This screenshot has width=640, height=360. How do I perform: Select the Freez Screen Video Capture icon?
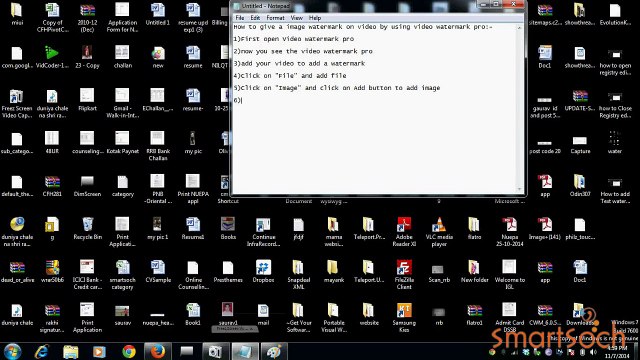point(17,104)
